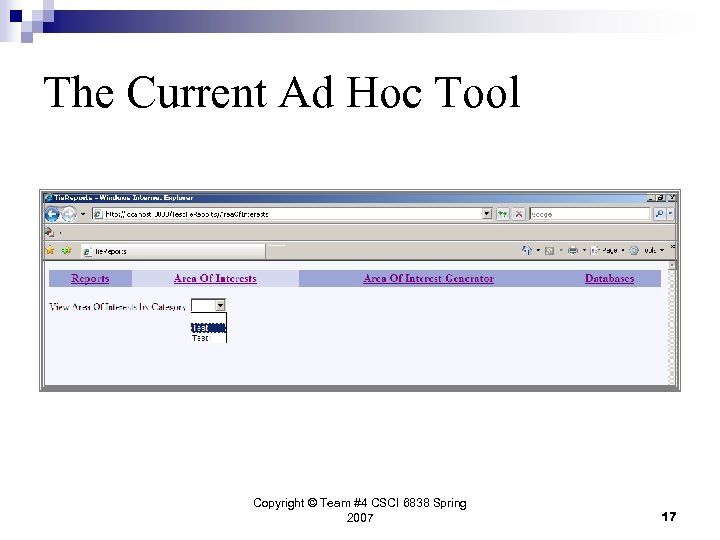Expand the address bar history dropdown
The width and height of the screenshot is (720, 540).
487,214
